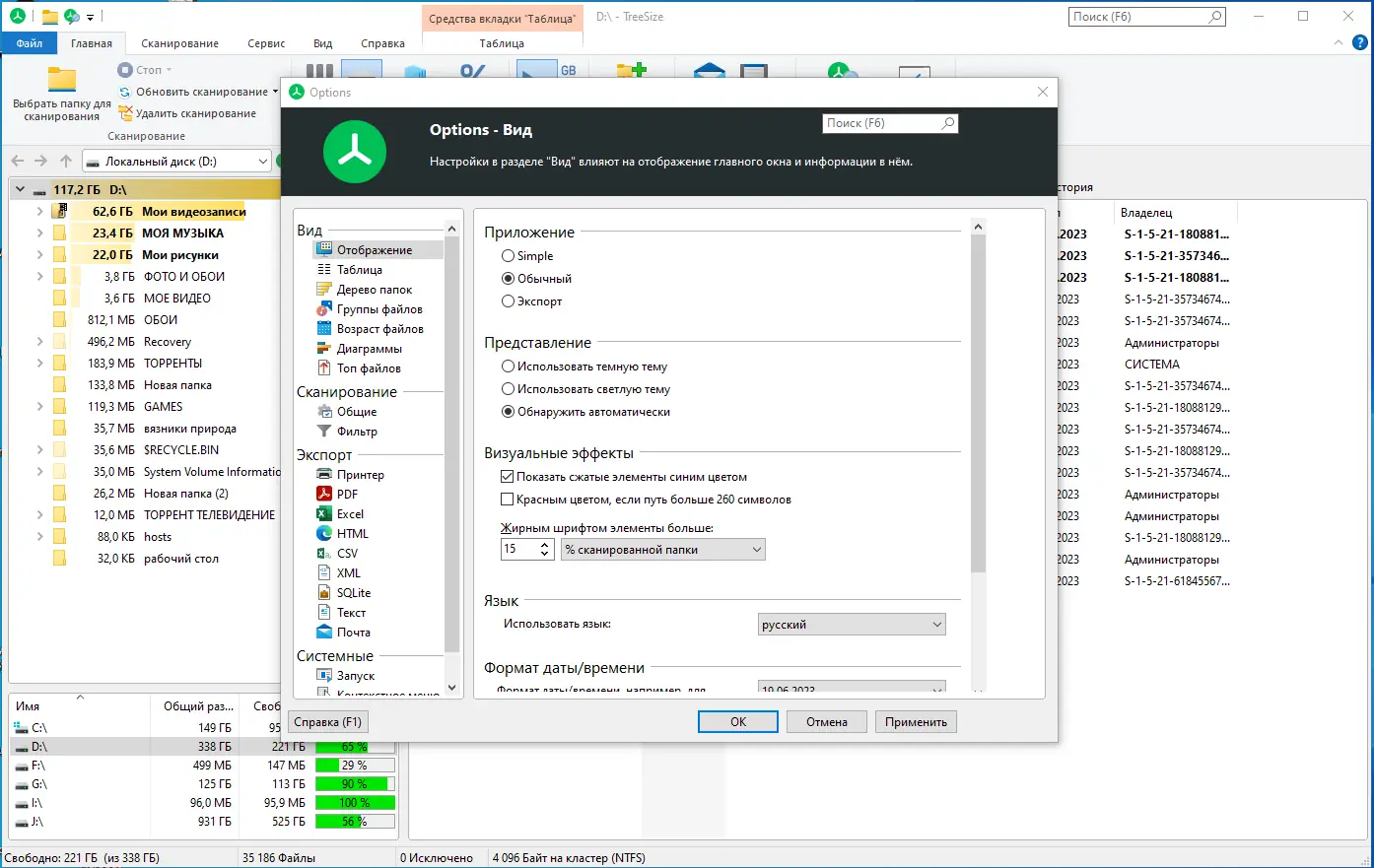The height and width of the screenshot is (868, 1374).
Task: Click Удалить сканирование in ribbon
Action: tap(187, 113)
